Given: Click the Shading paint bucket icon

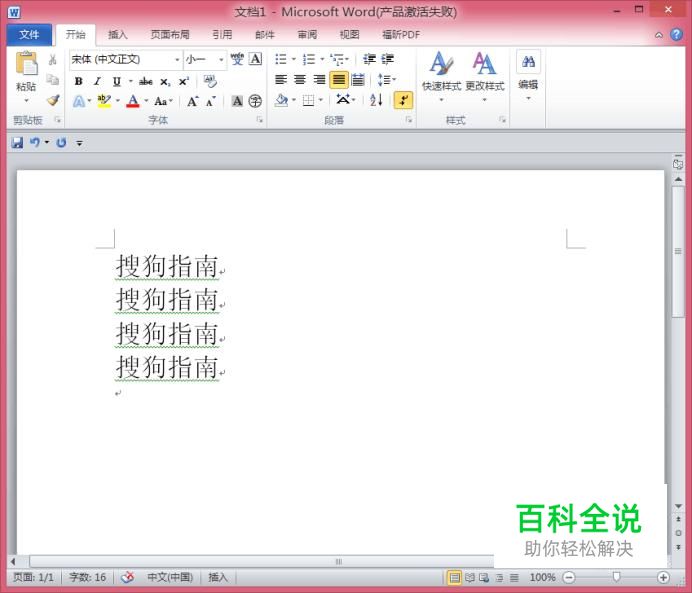Looking at the screenshot, I should coord(281,101).
